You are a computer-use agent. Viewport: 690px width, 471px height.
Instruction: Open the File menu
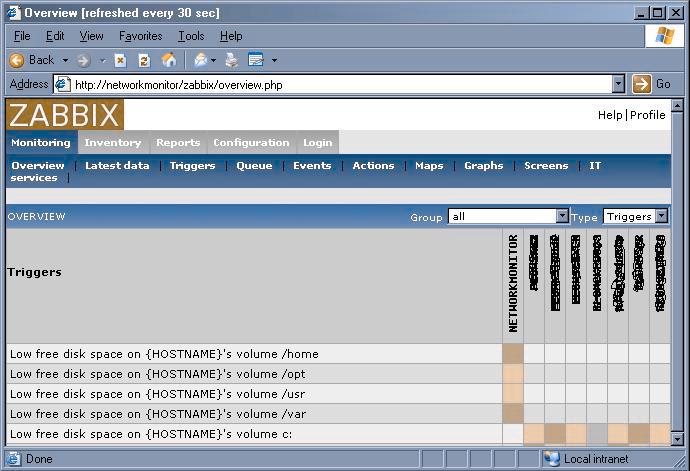coord(22,36)
